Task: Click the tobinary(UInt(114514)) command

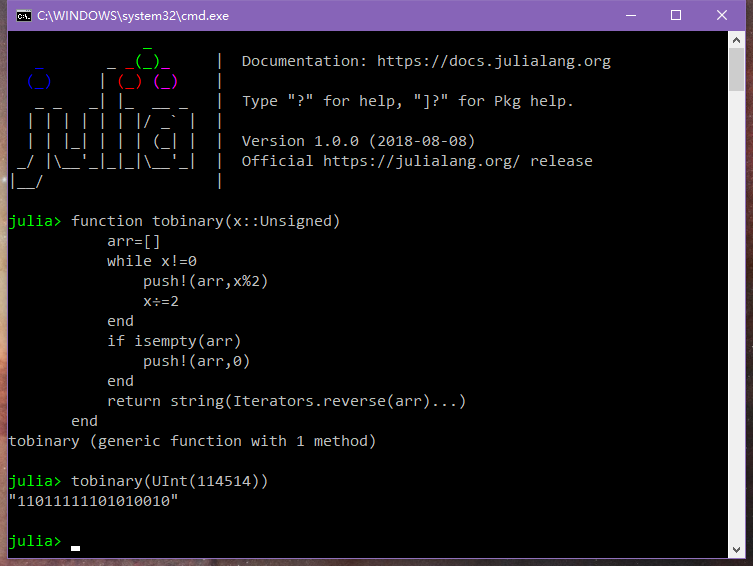Action: [170, 481]
